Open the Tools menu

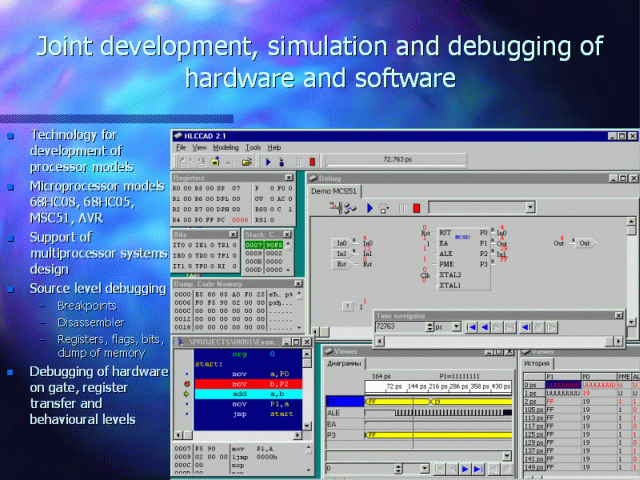pyautogui.click(x=253, y=147)
